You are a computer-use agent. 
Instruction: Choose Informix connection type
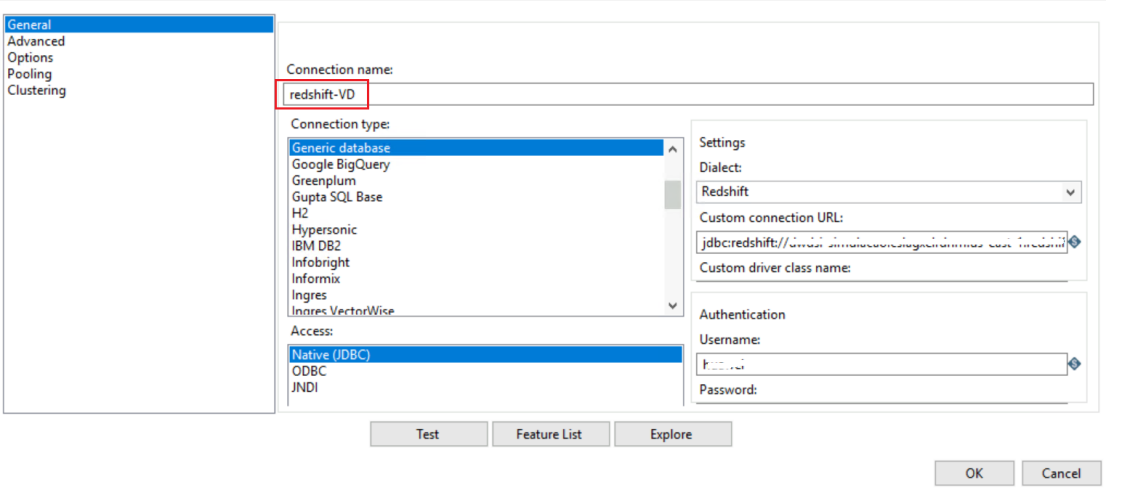click(x=476, y=279)
